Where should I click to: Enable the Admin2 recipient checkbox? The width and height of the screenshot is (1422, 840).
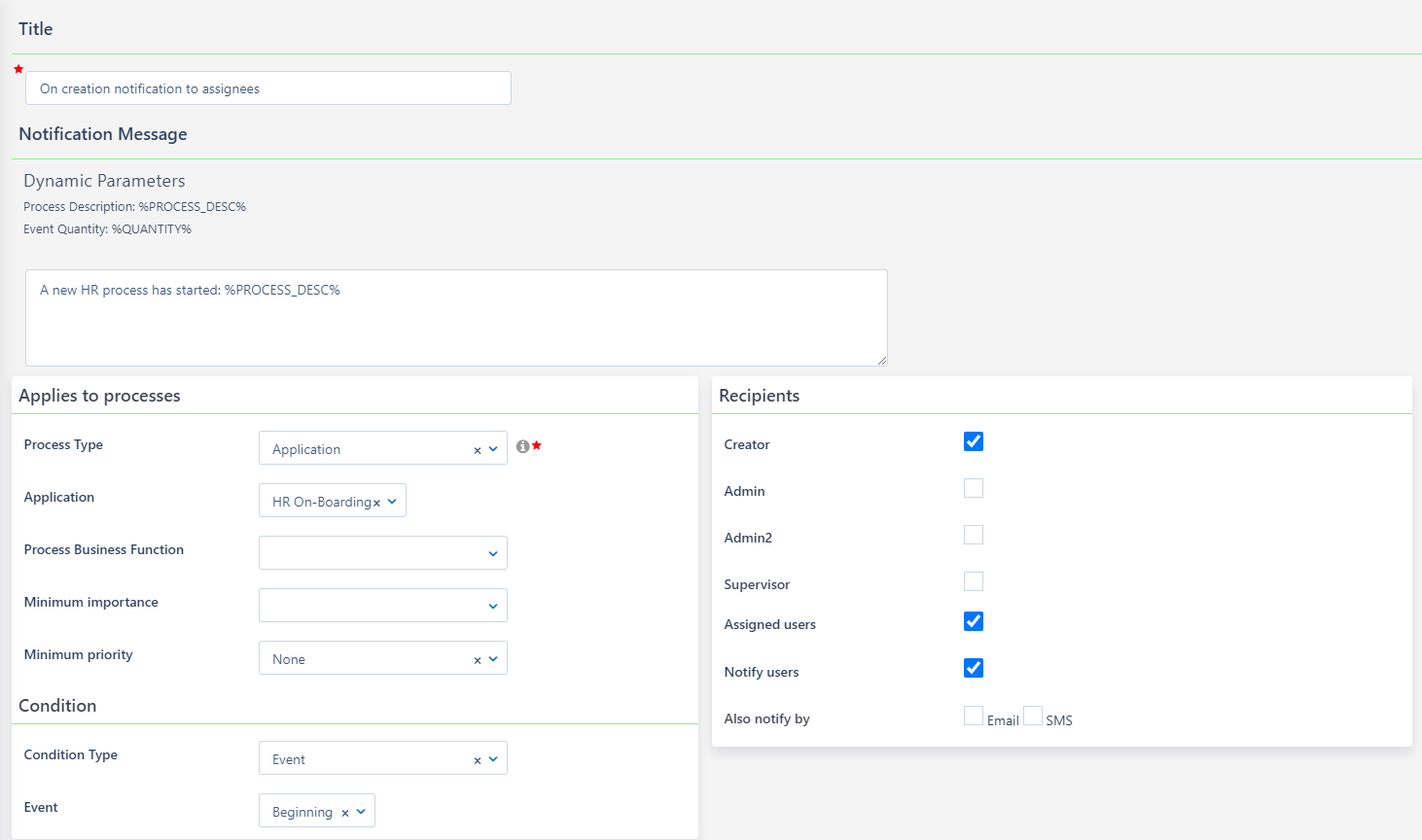[974, 534]
